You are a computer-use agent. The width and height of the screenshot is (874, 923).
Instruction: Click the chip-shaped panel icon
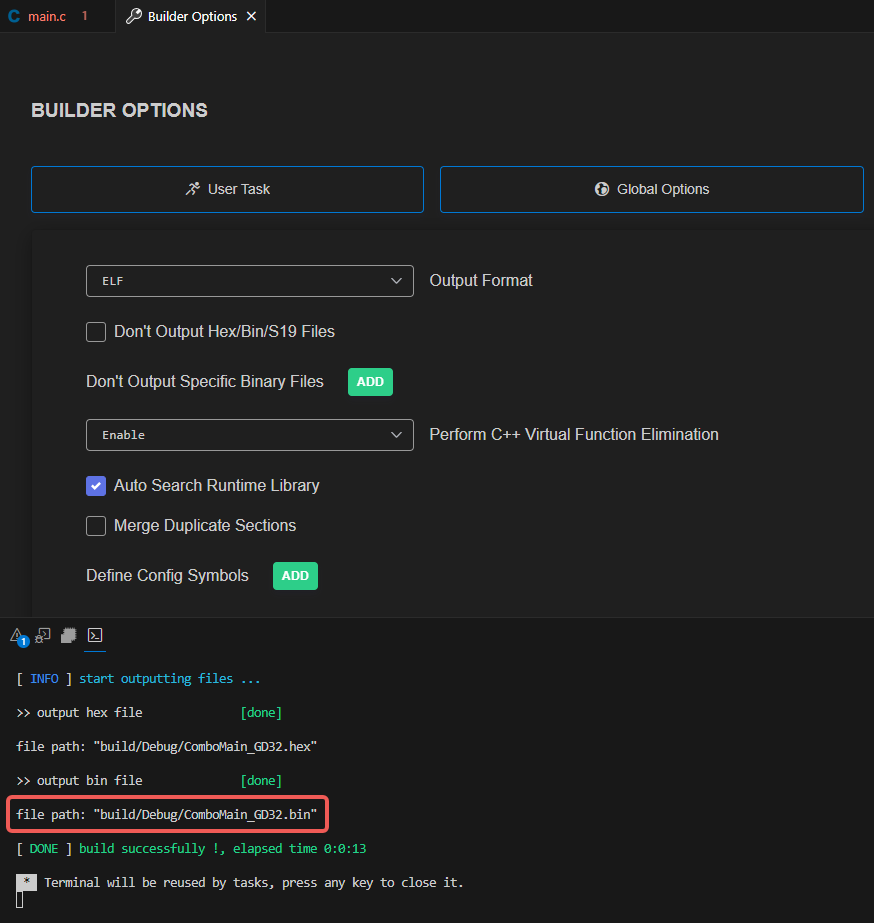pos(69,635)
